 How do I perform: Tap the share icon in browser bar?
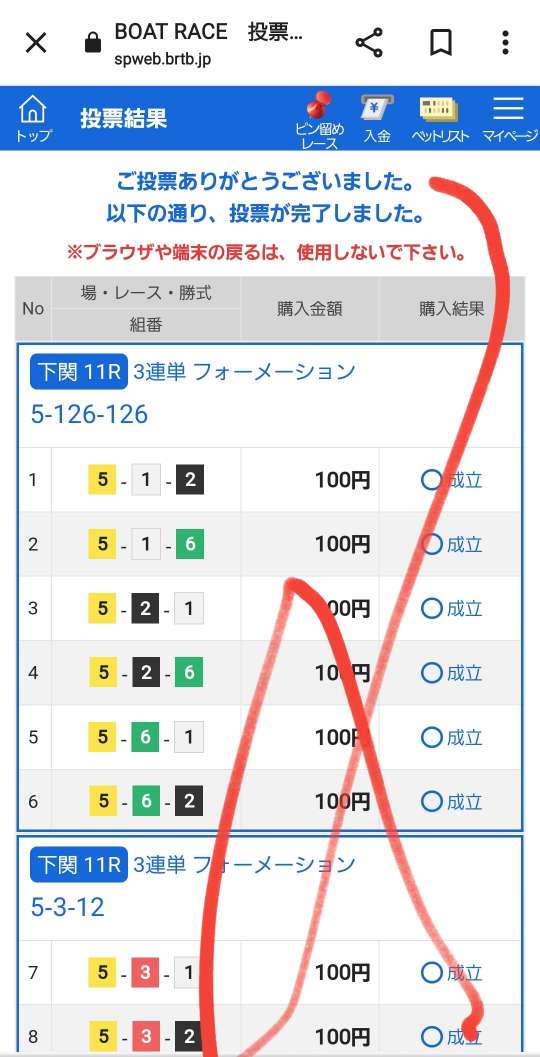point(369,43)
